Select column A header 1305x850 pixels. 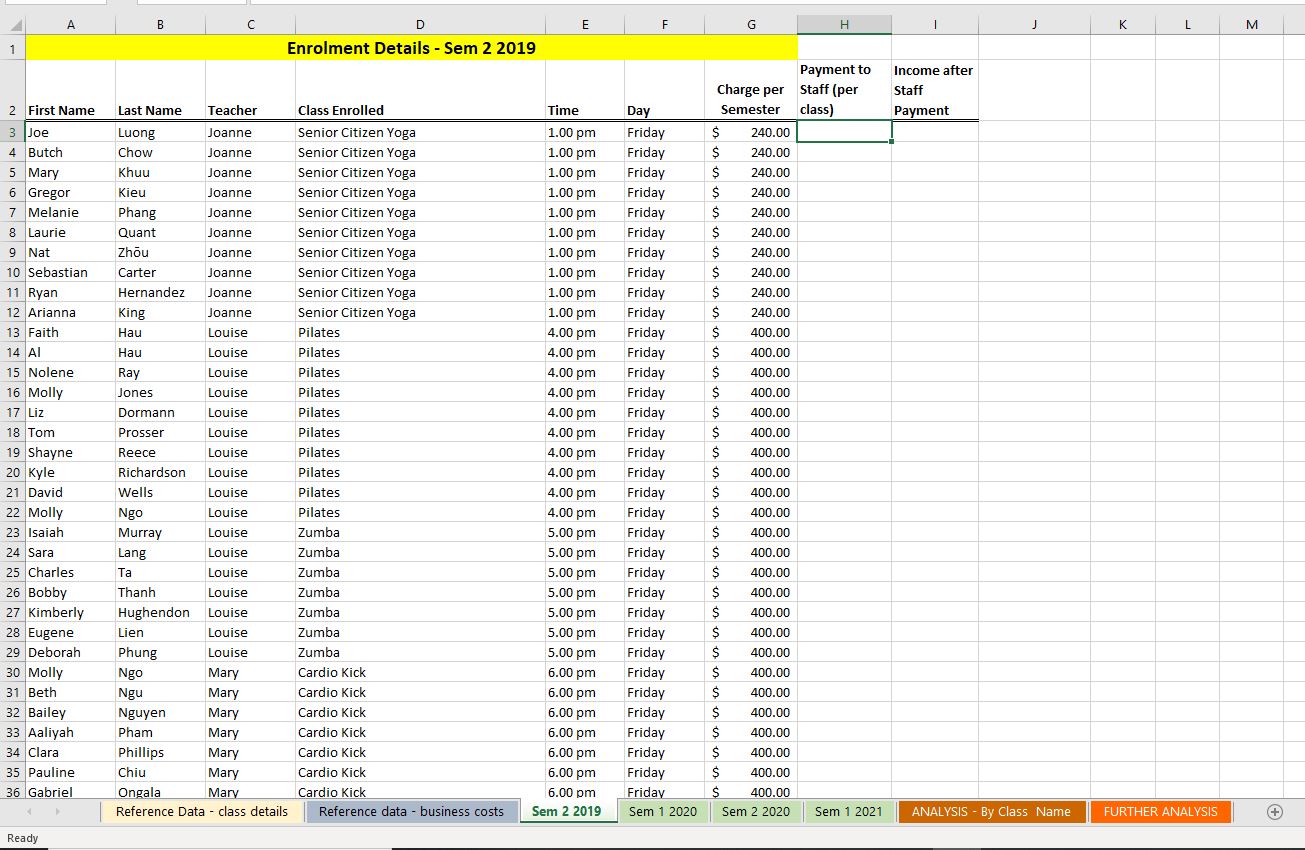(70, 25)
